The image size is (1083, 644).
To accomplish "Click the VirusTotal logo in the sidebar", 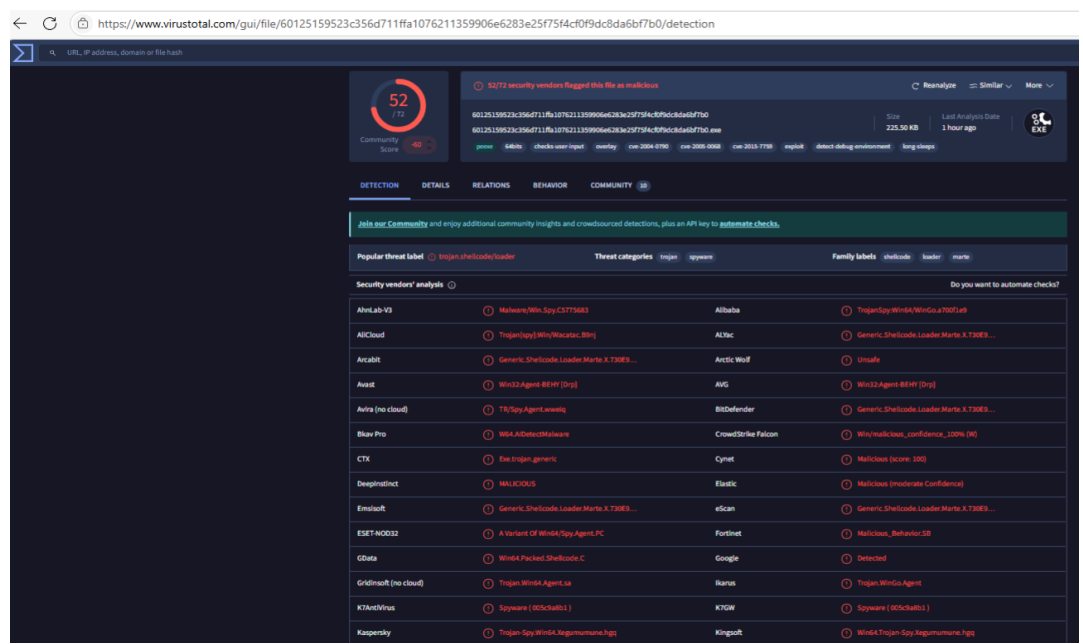I will point(22,52).
